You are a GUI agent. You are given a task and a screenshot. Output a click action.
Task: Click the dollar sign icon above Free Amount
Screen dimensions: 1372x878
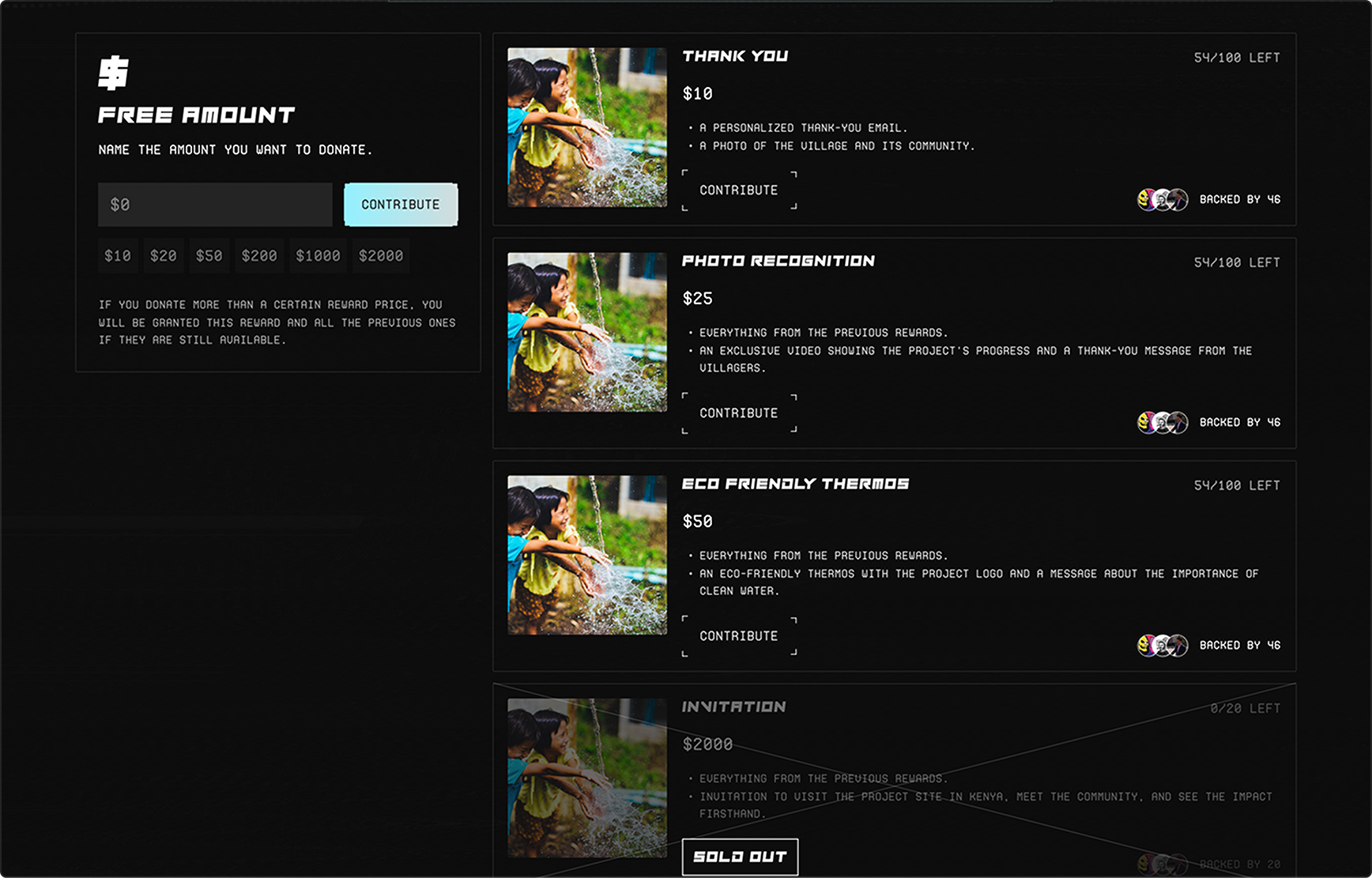click(113, 73)
